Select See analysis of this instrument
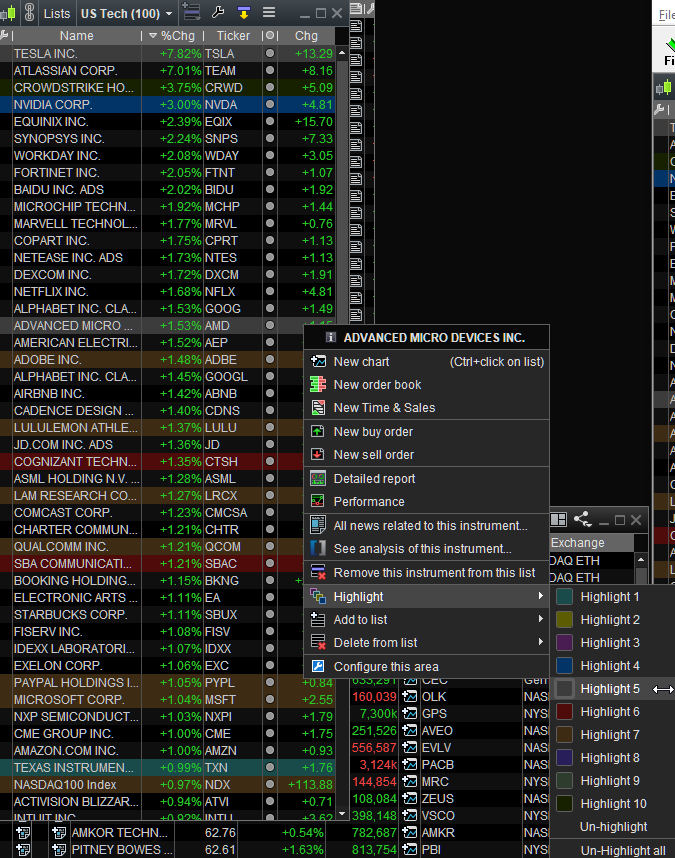This screenshot has height=858, width=675. coord(427,549)
